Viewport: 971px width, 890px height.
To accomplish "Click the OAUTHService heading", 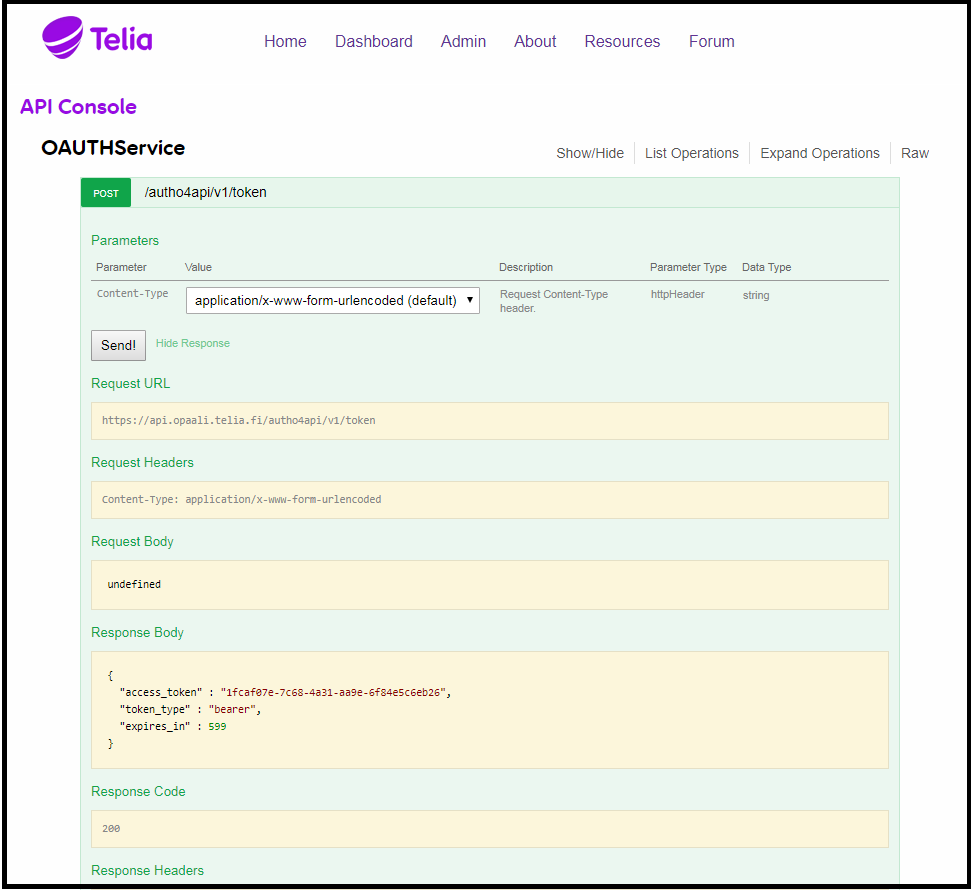I will 113,148.
